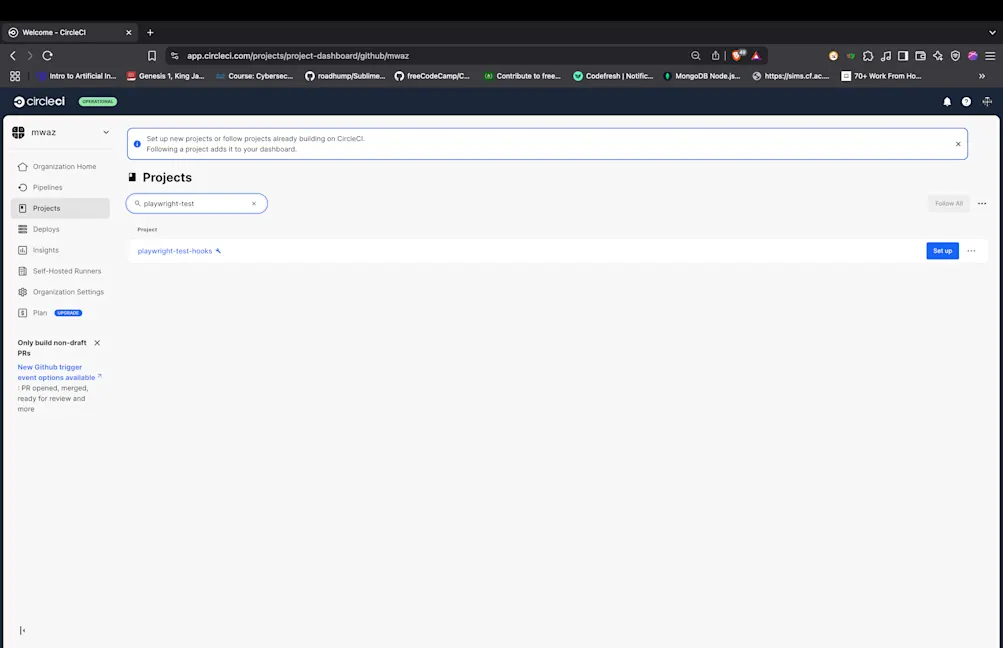Open the user avatar menu in header
Viewport: 1003px width, 648px height.
(x=987, y=102)
